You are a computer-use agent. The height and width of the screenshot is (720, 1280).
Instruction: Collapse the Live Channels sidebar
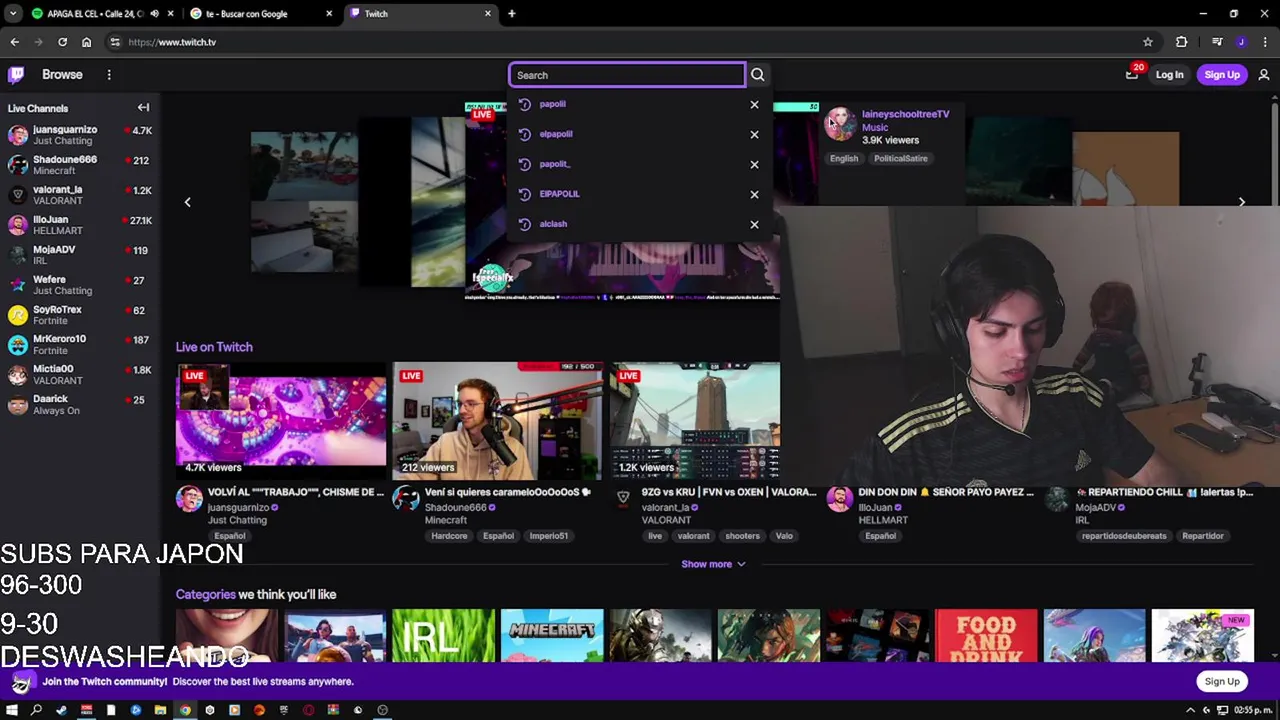coord(143,108)
